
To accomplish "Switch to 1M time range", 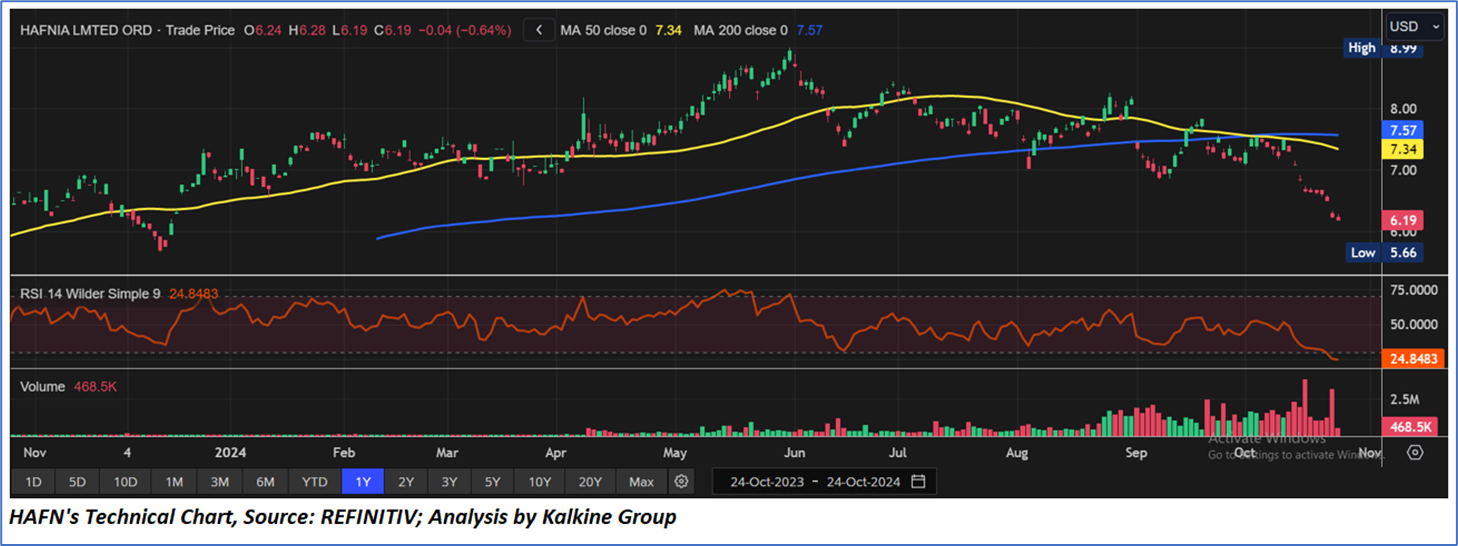I will 174,481.
